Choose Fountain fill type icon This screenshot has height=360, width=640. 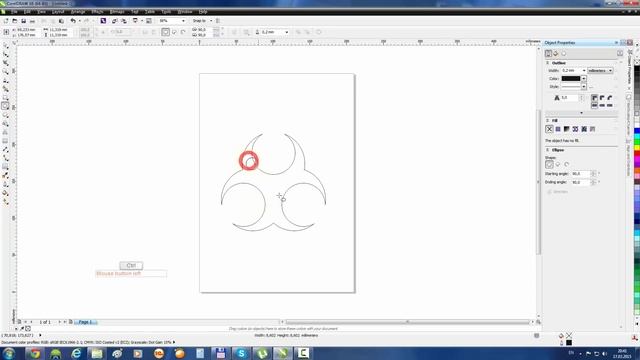(x=567, y=129)
